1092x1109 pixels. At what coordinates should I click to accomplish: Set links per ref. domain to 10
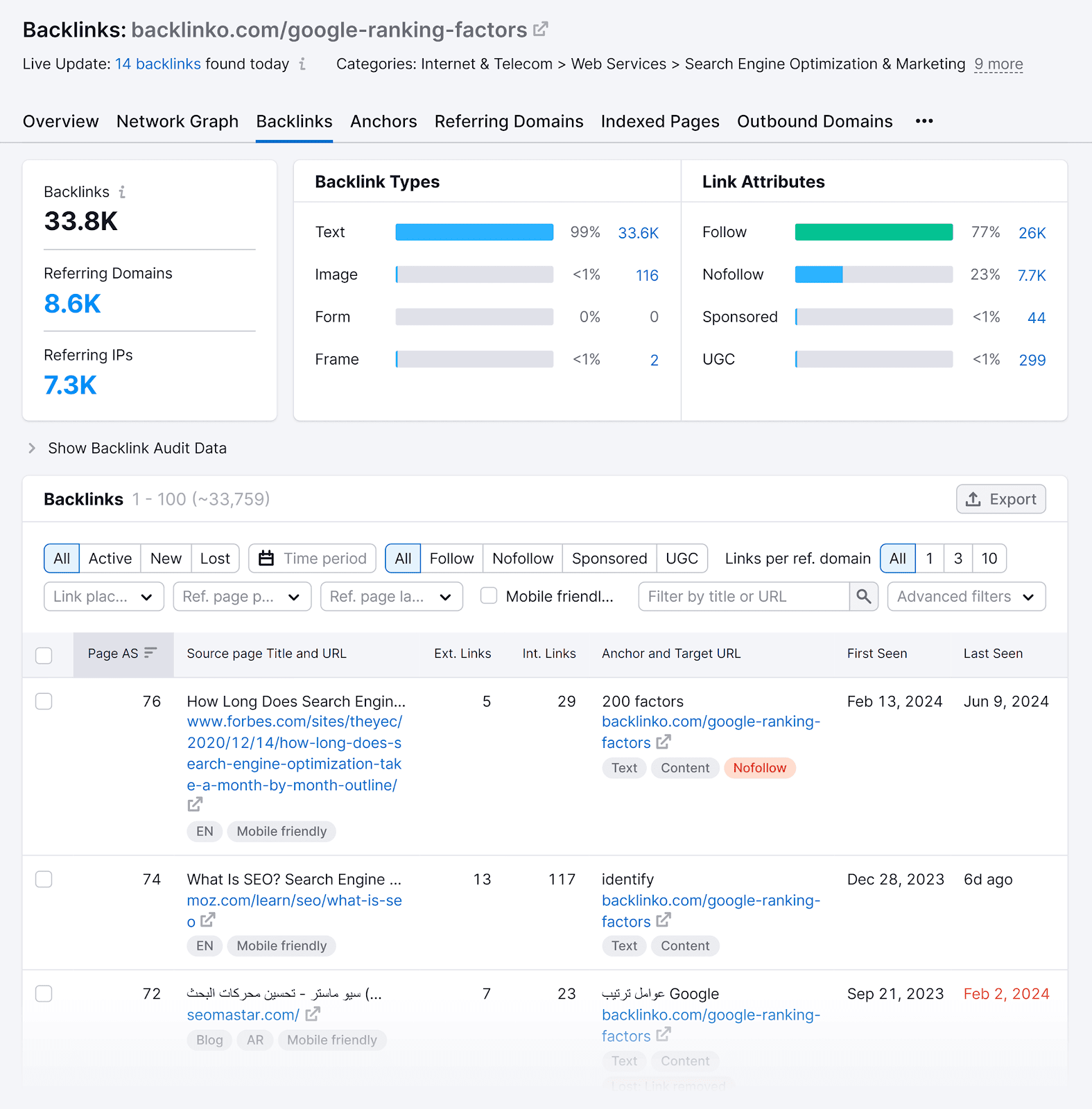coord(989,559)
